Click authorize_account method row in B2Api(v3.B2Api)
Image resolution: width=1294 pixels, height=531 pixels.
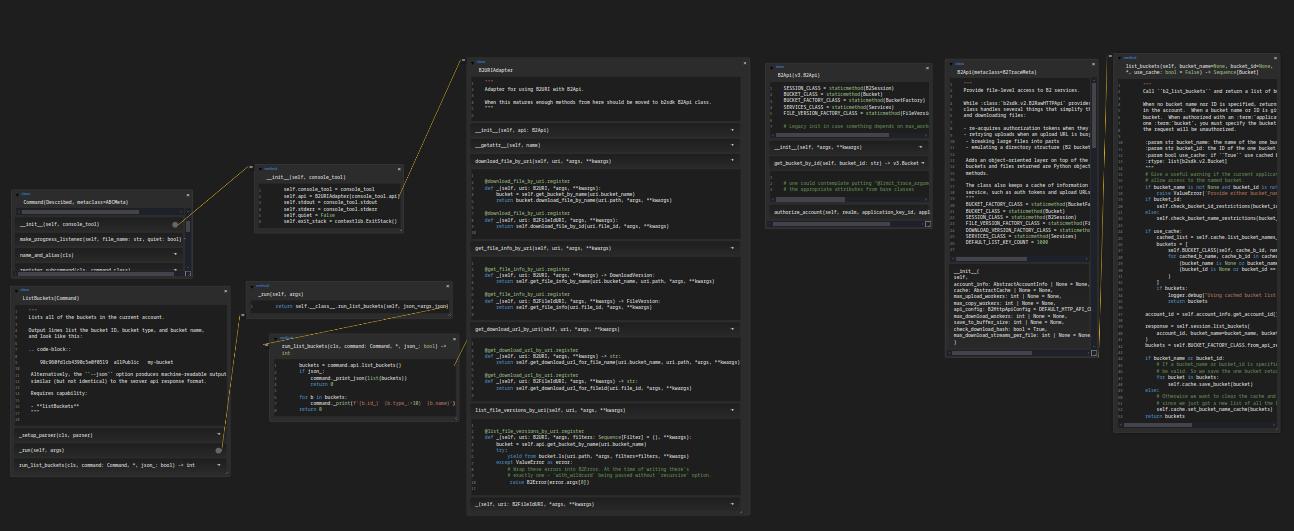tap(850, 212)
